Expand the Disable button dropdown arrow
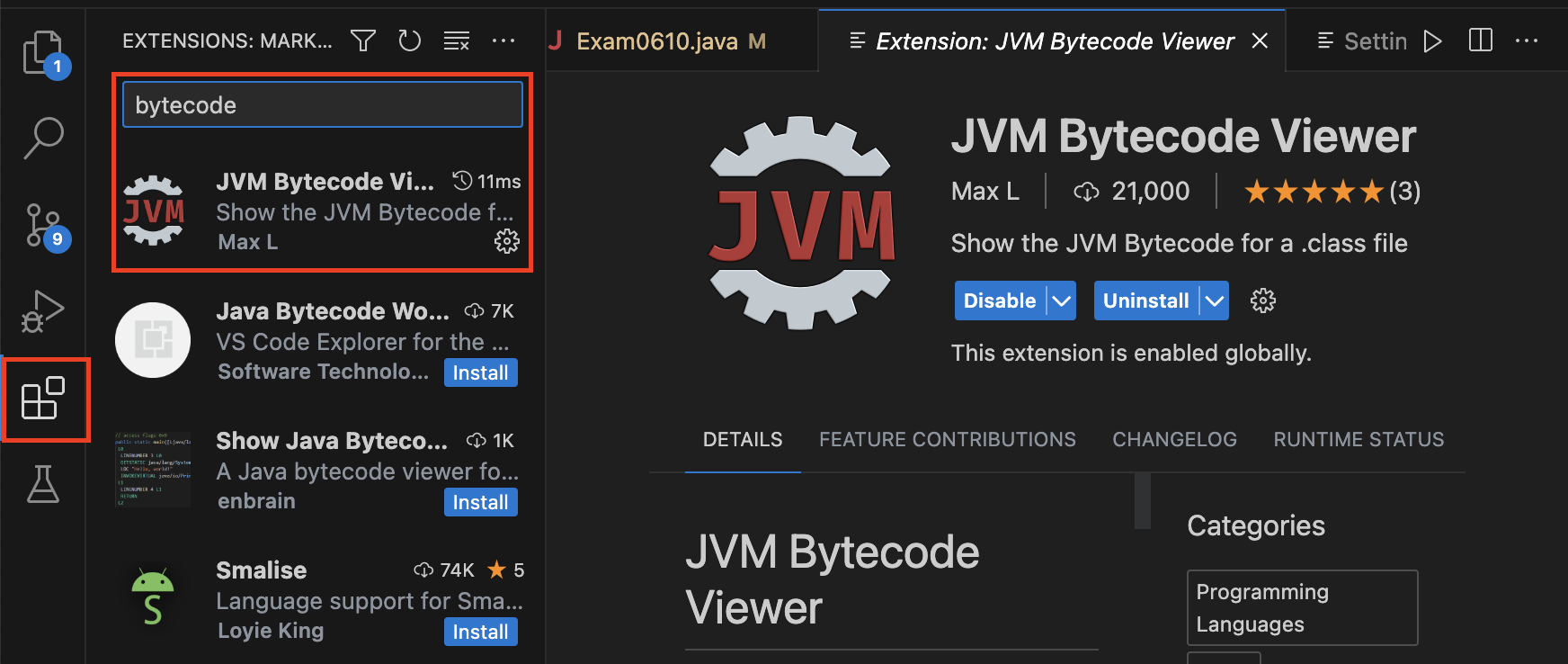The width and height of the screenshot is (1568, 664). point(1062,301)
